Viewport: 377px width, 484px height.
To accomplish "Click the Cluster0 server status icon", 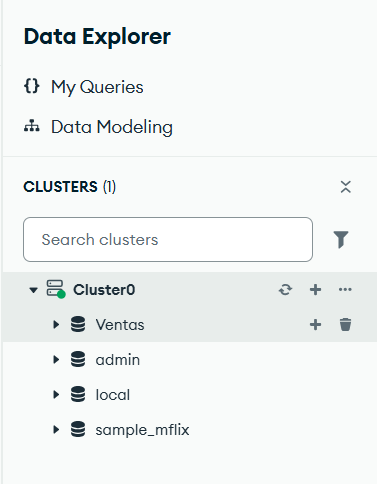I will click(55, 289).
